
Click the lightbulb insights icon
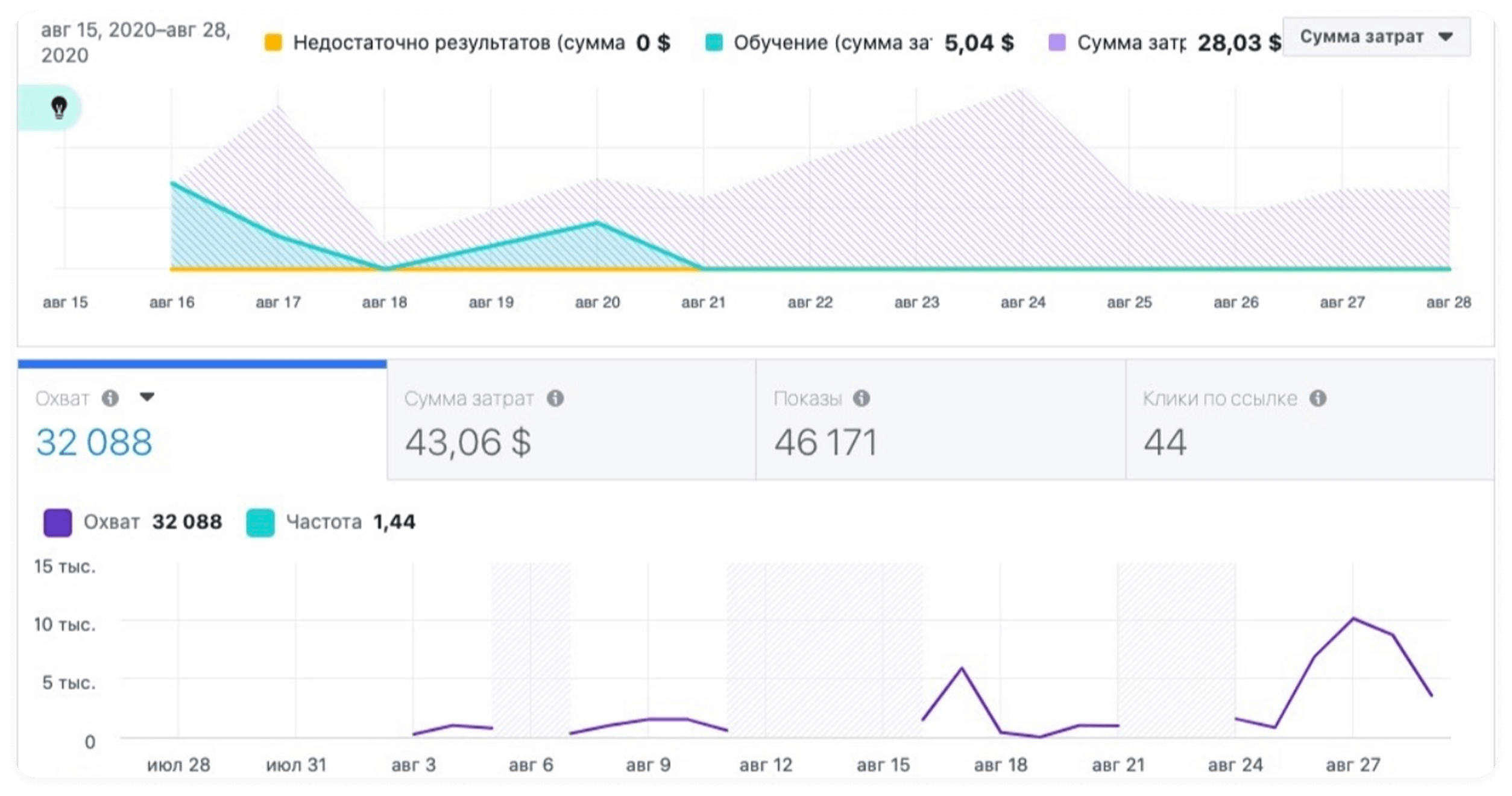[x=58, y=108]
